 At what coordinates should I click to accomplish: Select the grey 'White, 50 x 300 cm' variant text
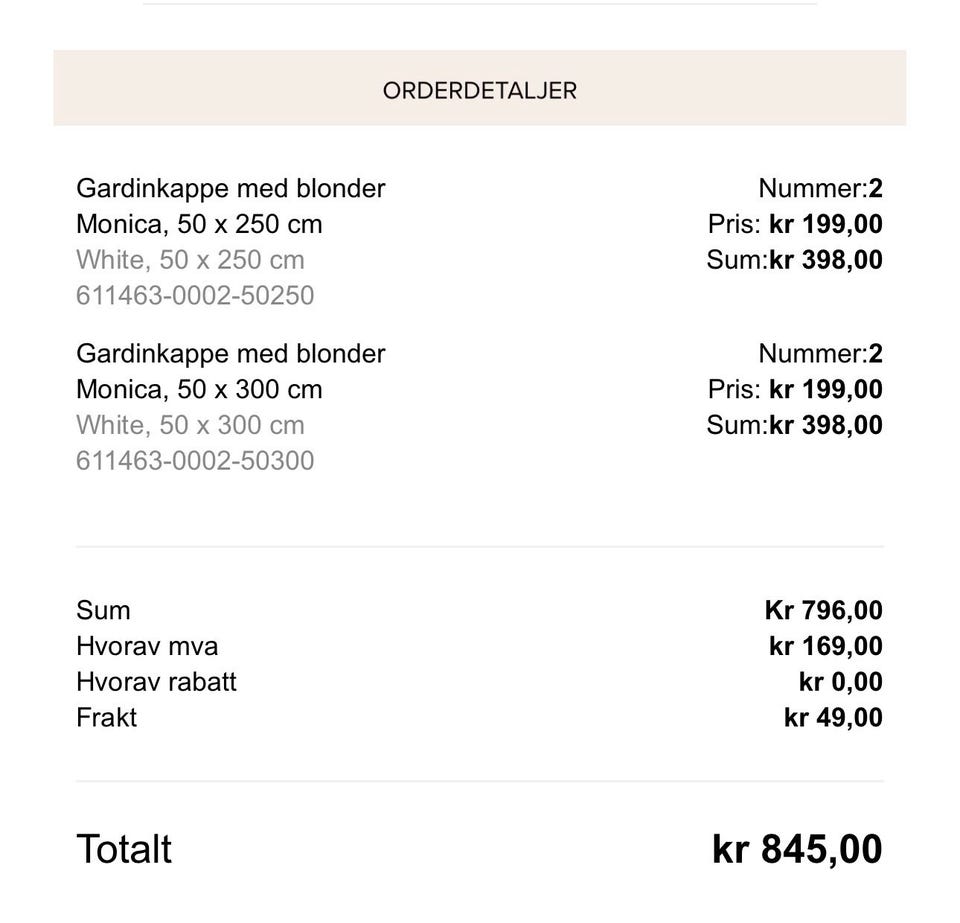[x=190, y=425]
